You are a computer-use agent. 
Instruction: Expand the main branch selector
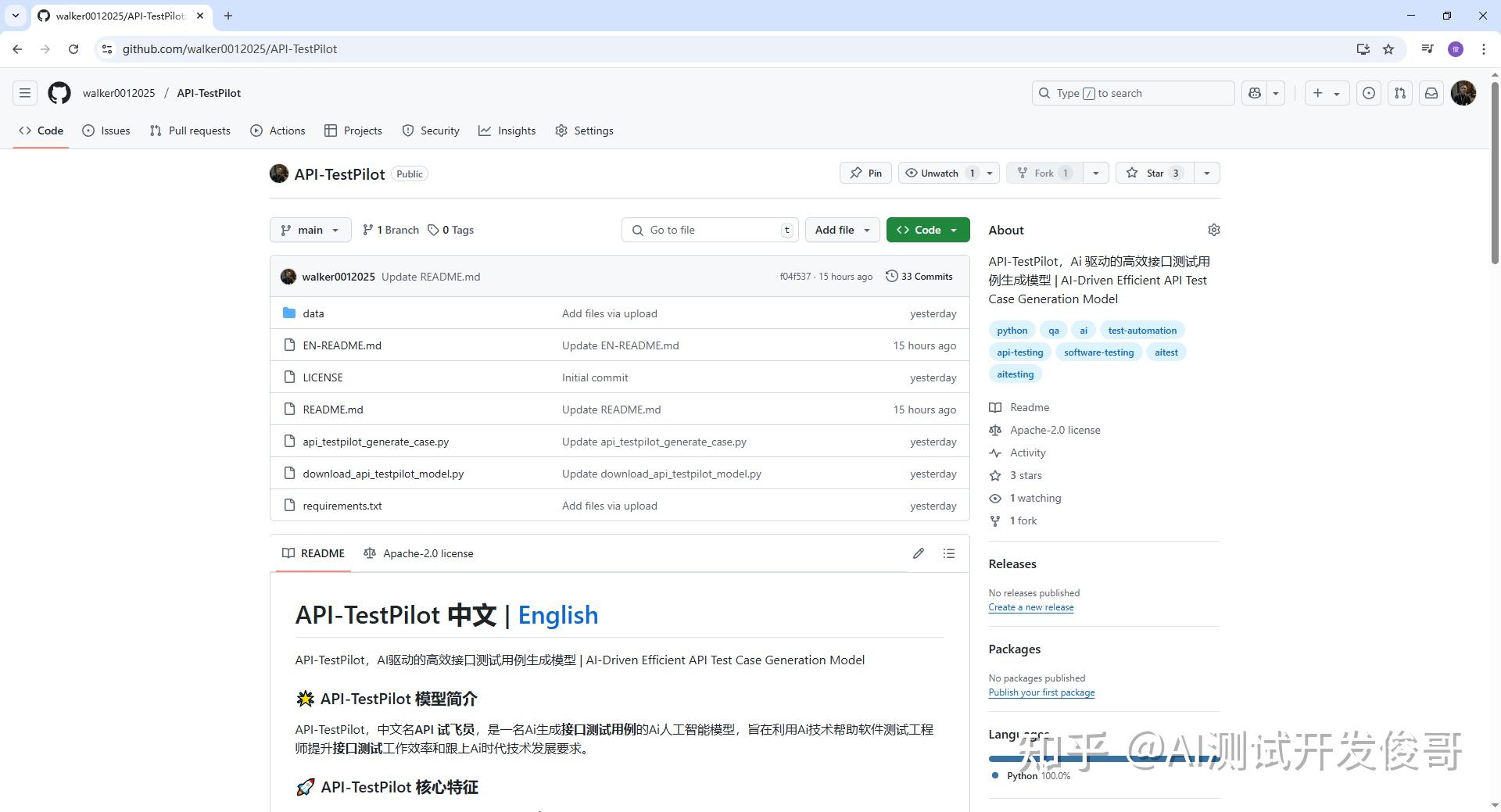coord(310,230)
